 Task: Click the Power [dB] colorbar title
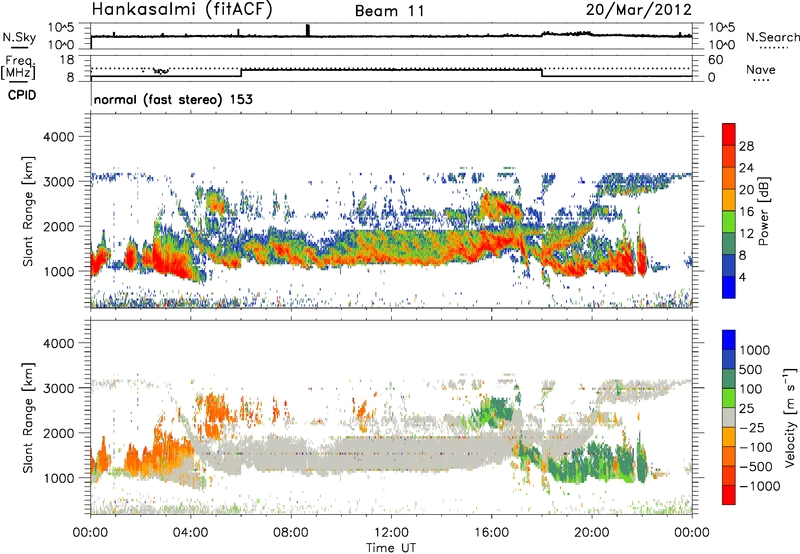[x=764, y=211]
